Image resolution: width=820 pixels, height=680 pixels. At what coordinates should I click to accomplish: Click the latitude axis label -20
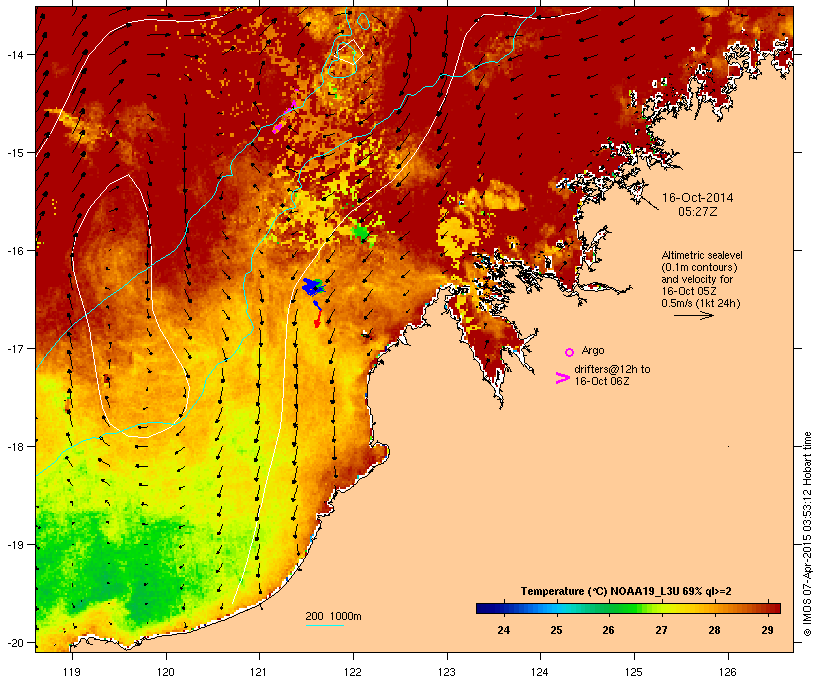[15, 642]
